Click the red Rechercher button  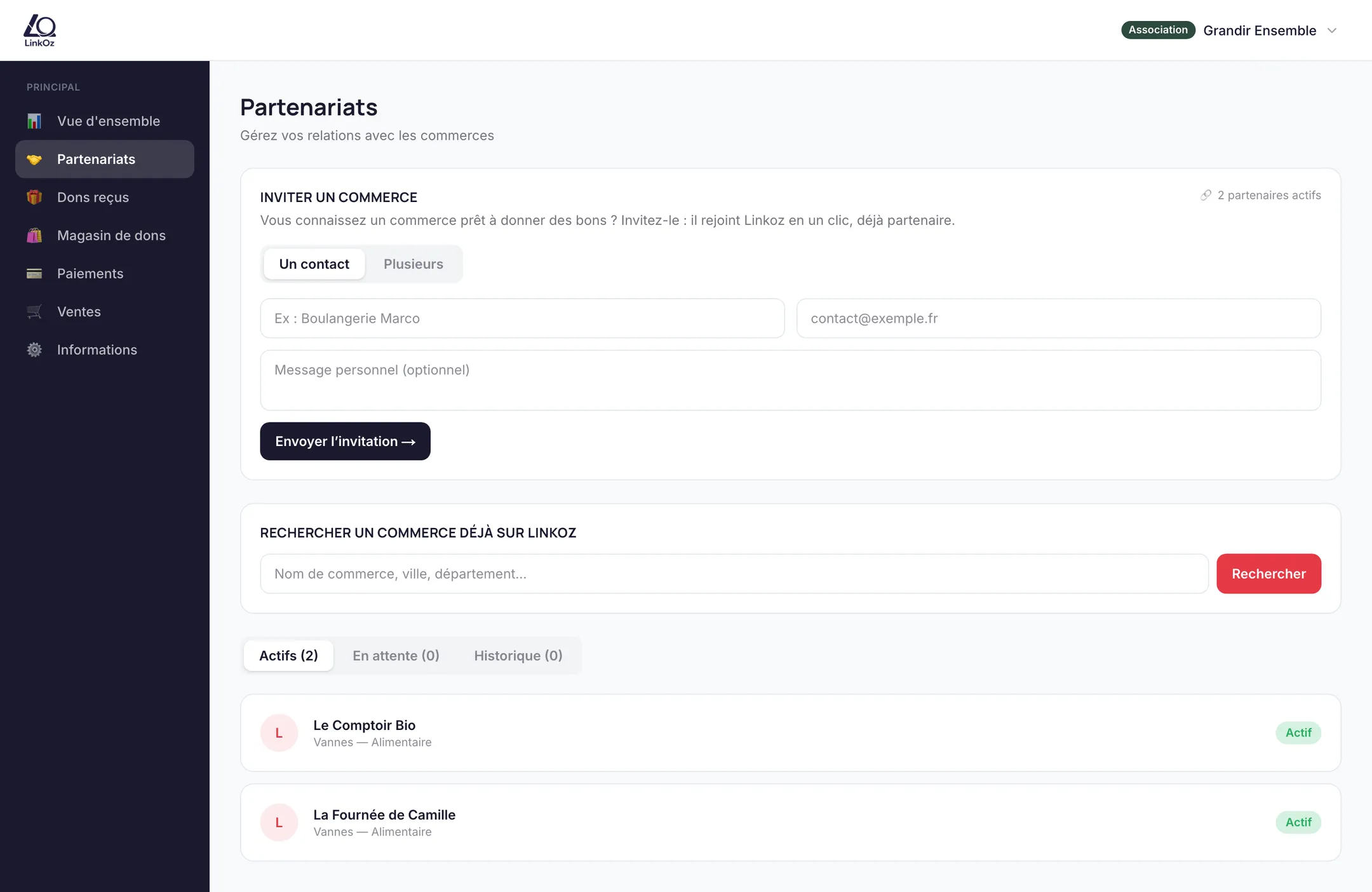pyautogui.click(x=1268, y=574)
